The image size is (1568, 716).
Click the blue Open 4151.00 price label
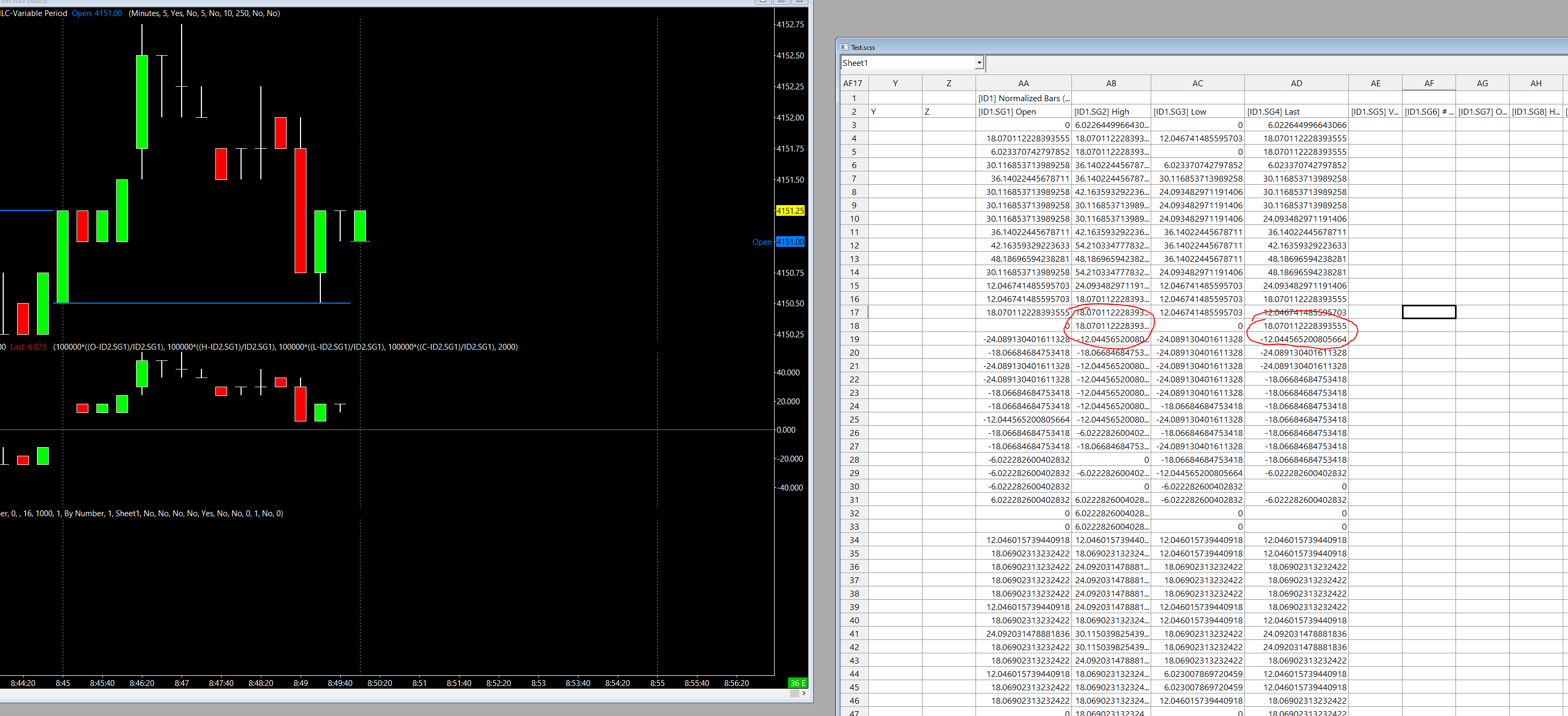tap(790, 242)
